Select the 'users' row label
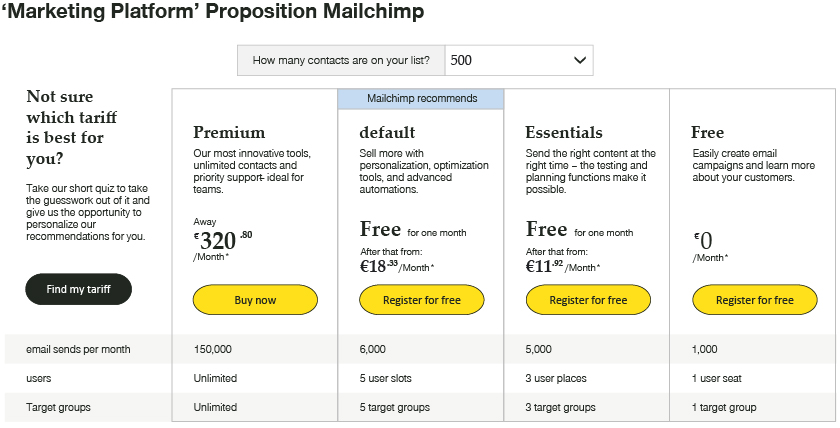This screenshot has width=840, height=428. pyautogui.click(x=40, y=378)
